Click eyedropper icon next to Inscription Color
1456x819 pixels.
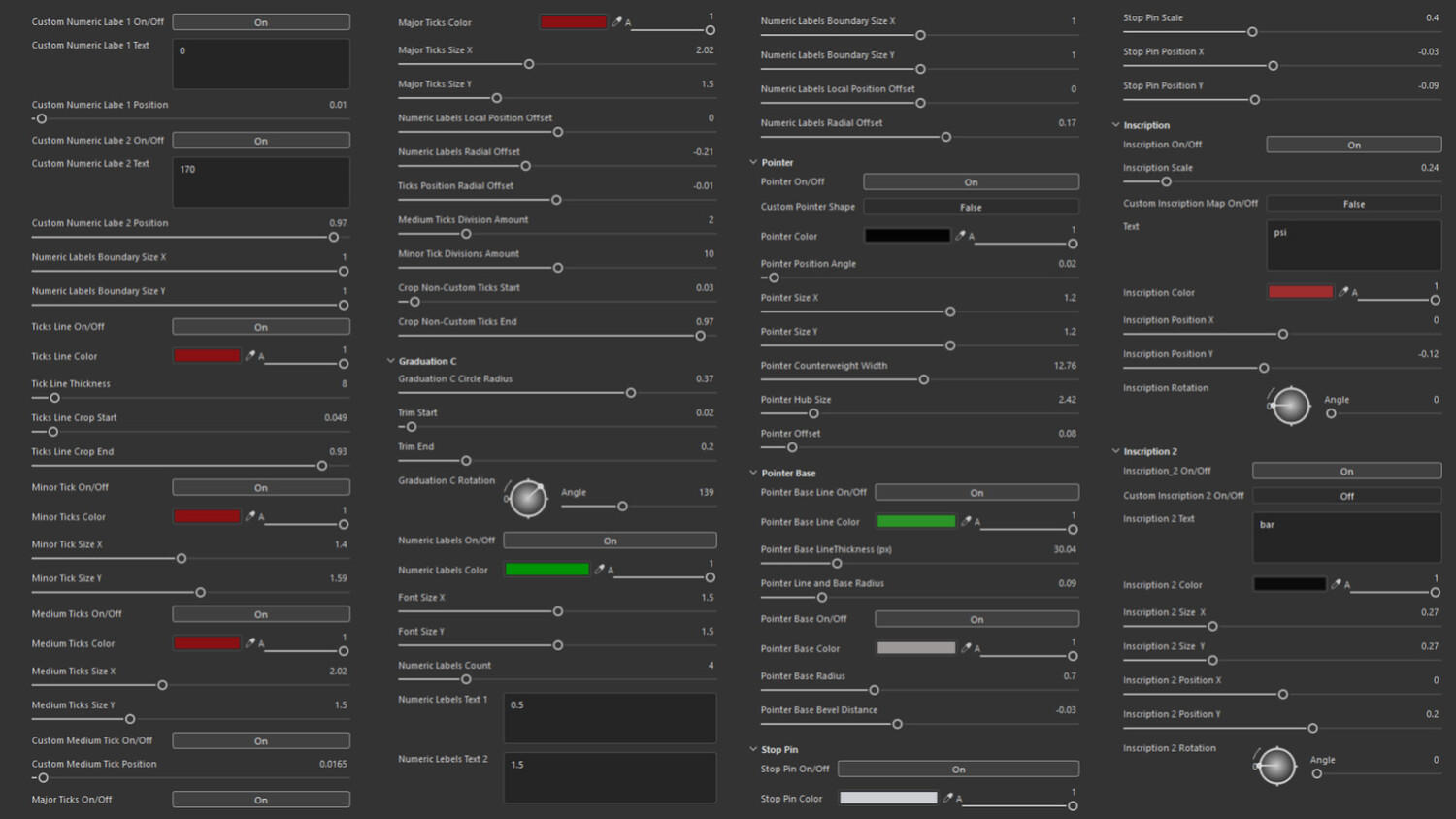click(x=1343, y=291)
